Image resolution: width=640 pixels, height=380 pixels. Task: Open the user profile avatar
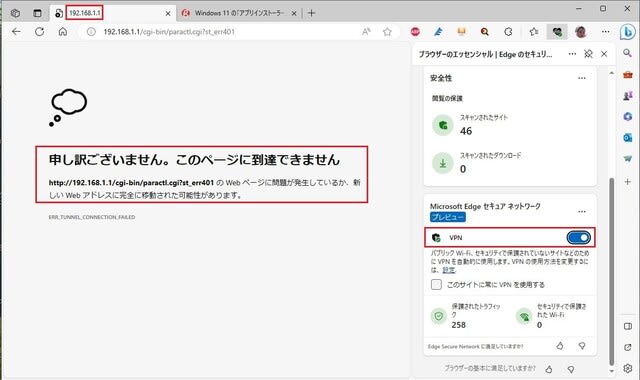[x=580, y=31]
